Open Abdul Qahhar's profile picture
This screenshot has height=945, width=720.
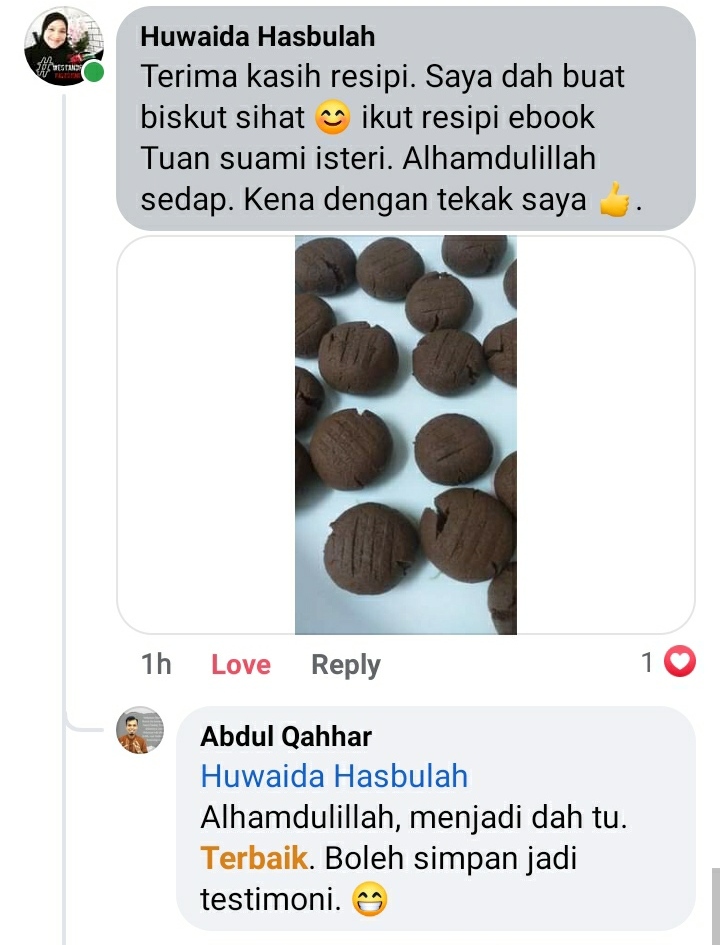140,730
